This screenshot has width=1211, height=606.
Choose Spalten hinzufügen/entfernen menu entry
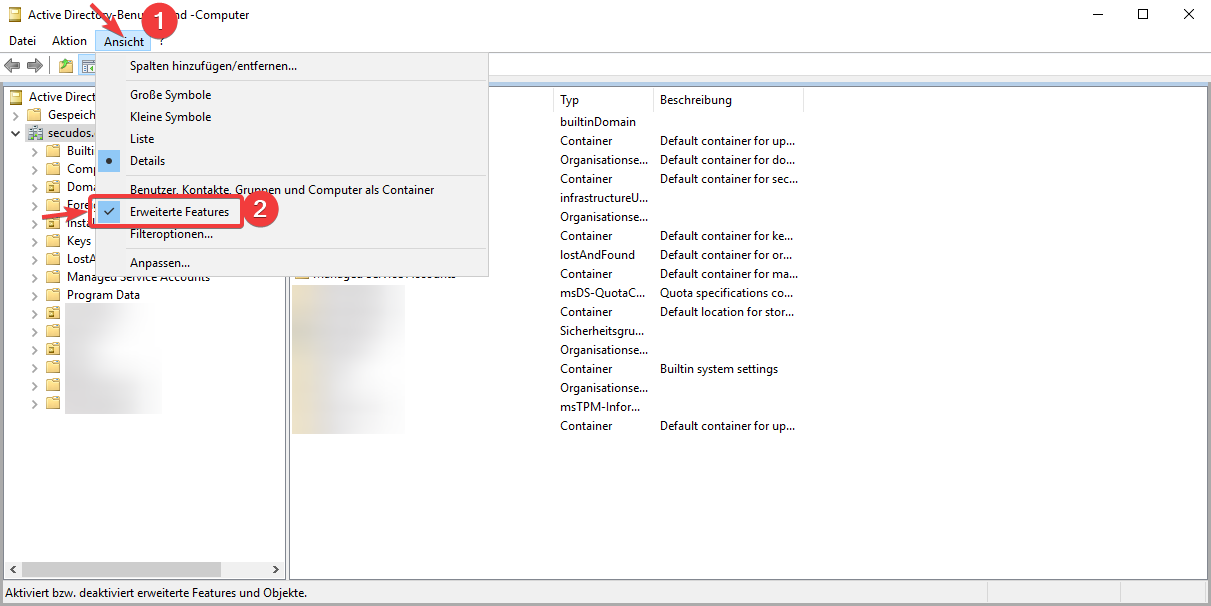pos(213,66)
